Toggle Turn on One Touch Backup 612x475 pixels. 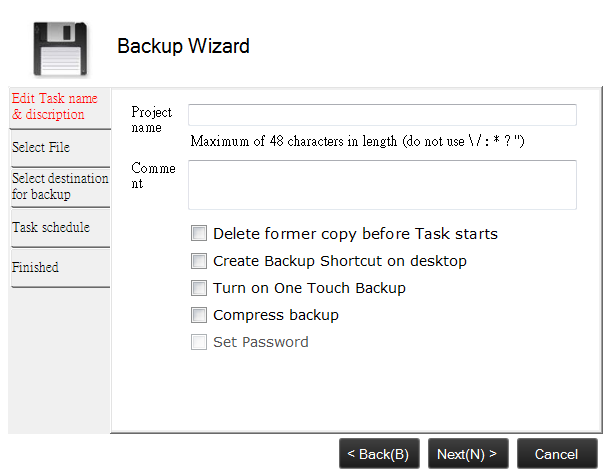(199, 288)
